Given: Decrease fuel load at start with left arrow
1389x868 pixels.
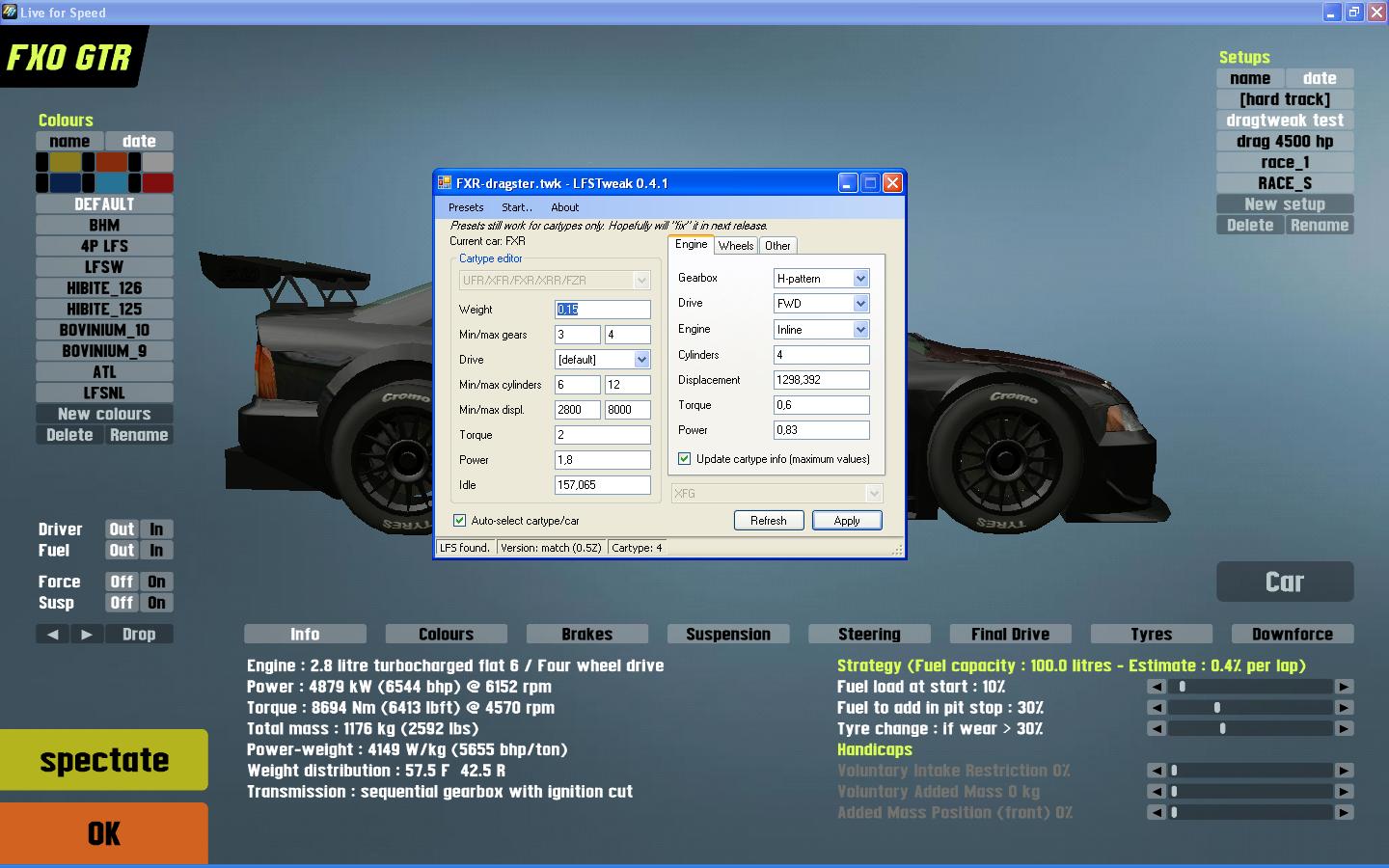Looking at the screenshot, I should pyautogui.click(x=1156, y=687).
